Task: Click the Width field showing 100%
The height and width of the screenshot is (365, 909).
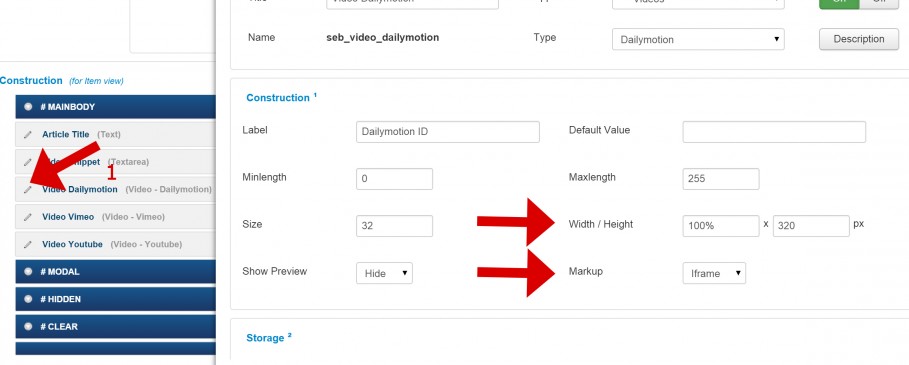Action: 721,226
